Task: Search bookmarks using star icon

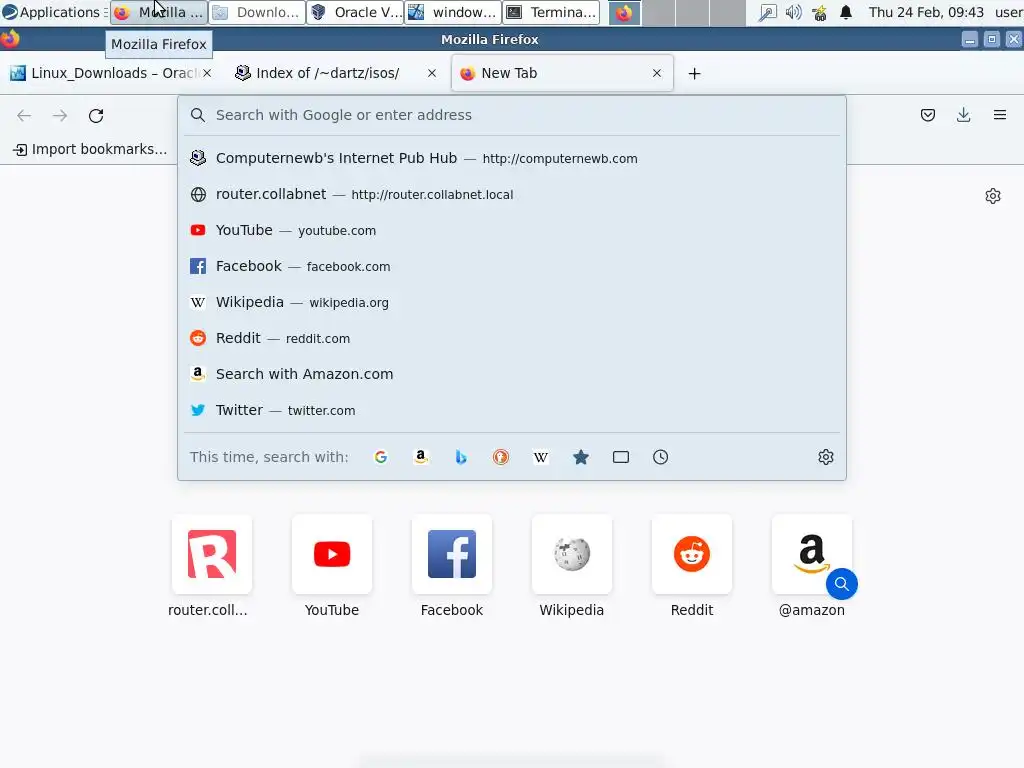Action: (x=581, y=457)
